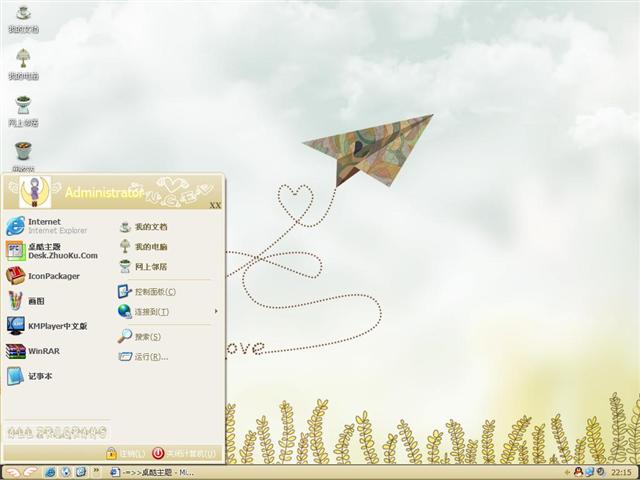Click the network globe tray icon
Image resolution: width=640 pixels, height=480 pixels.
click(x=589, y=472)
